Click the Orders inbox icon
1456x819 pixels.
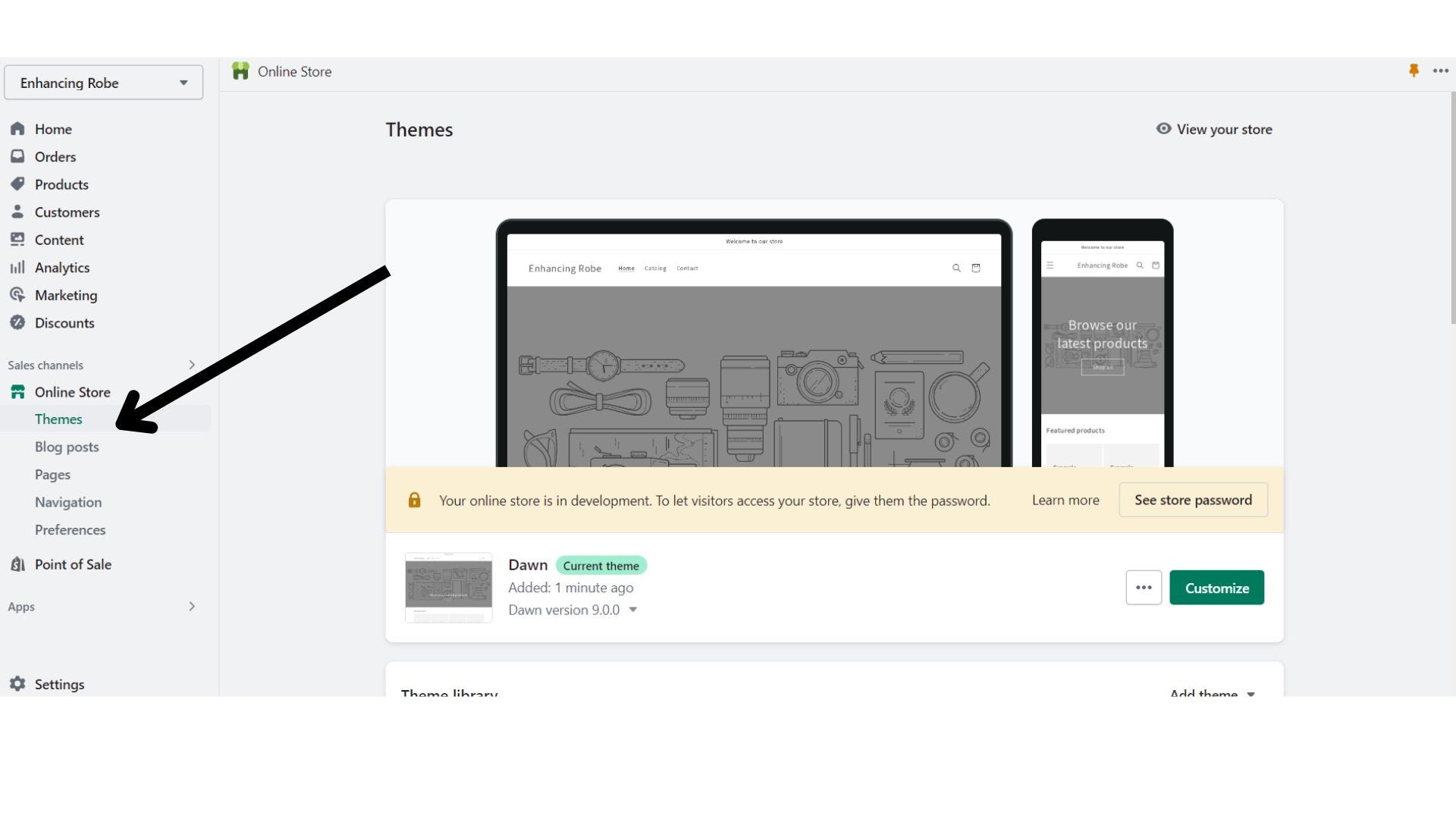point(17,156)
